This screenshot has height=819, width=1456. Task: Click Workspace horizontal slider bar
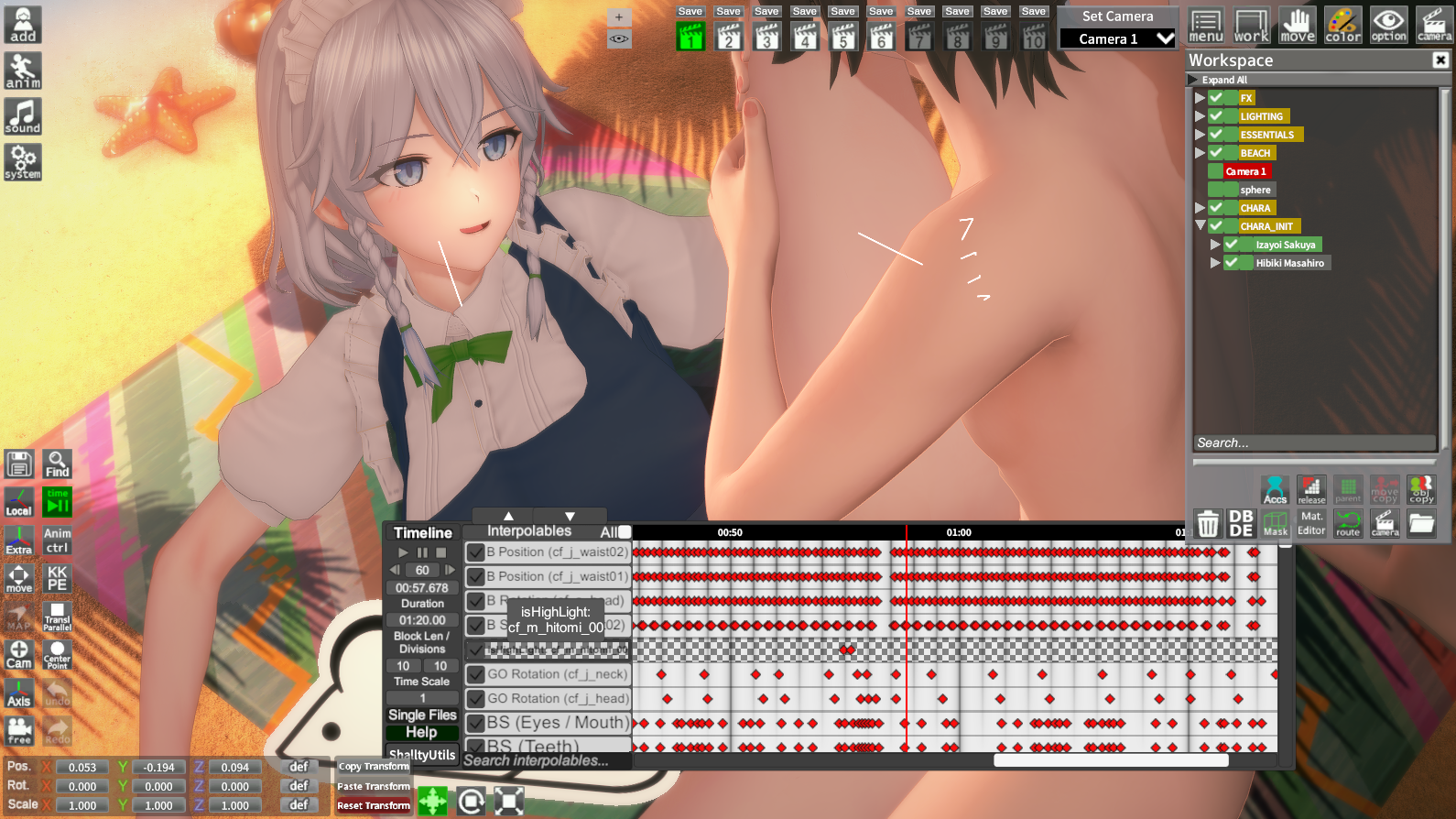click(x=1315, y=462)
